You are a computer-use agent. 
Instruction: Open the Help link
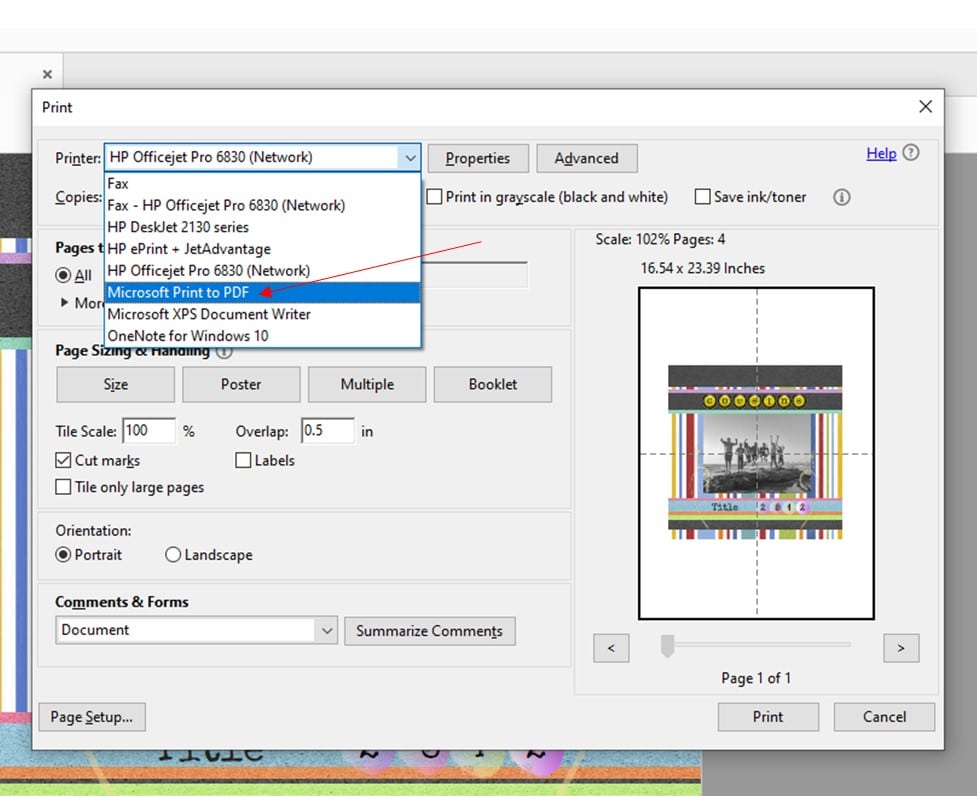(881, 153)
